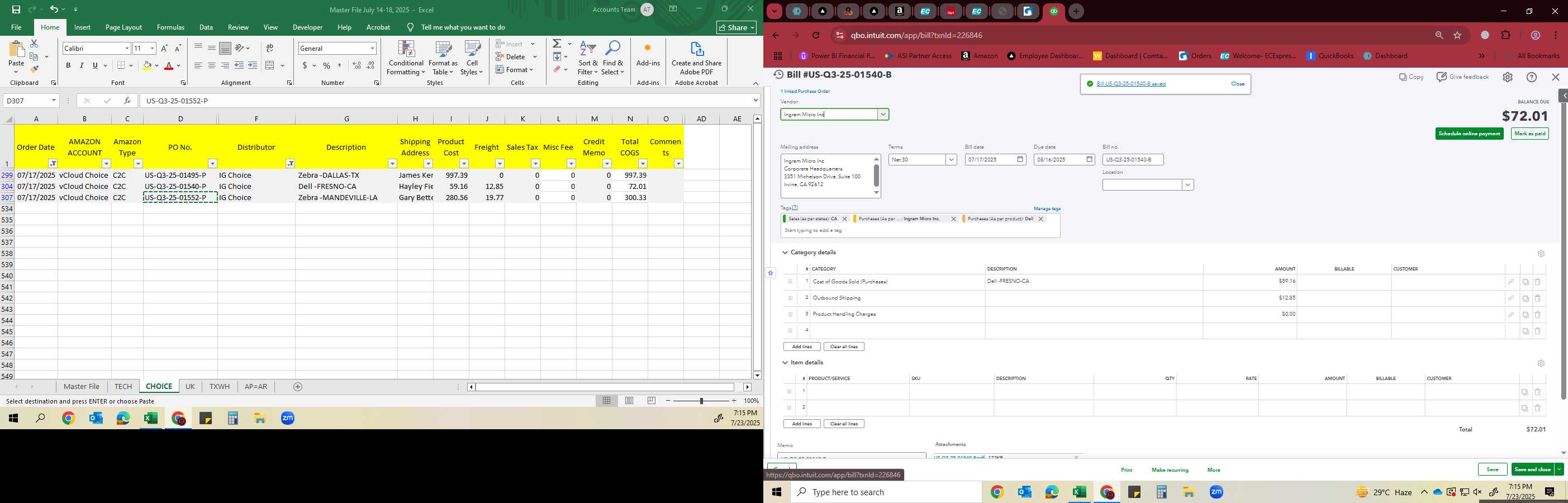The width and height of the screenshot is (1568, 503).
Task: Open the Distributor column filter dropdown
Action: point(291,163)
